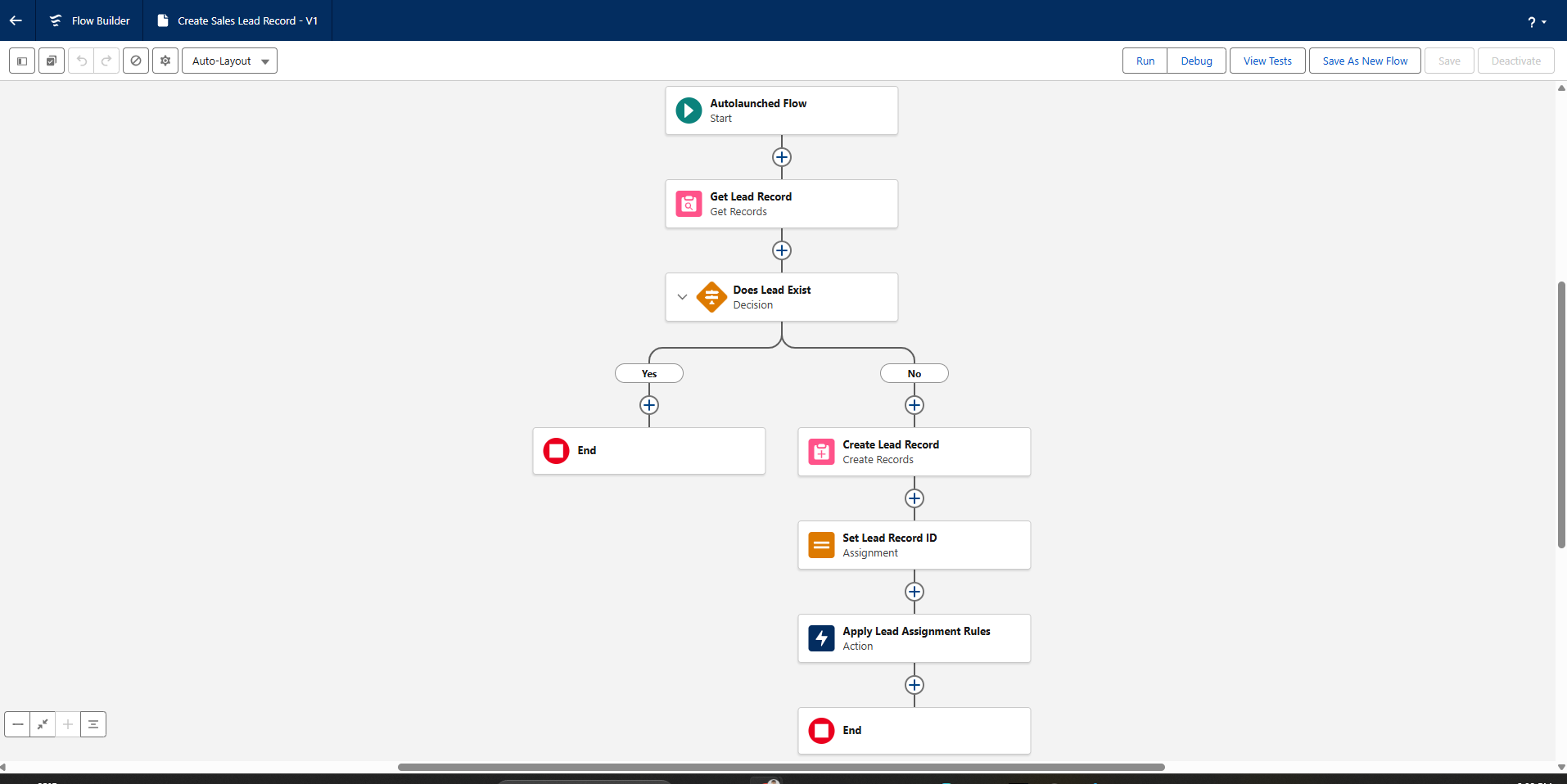The image size is (1567, 784).
Task: Redo the last change
Action: pyautogui.click(x=106, y=61)
